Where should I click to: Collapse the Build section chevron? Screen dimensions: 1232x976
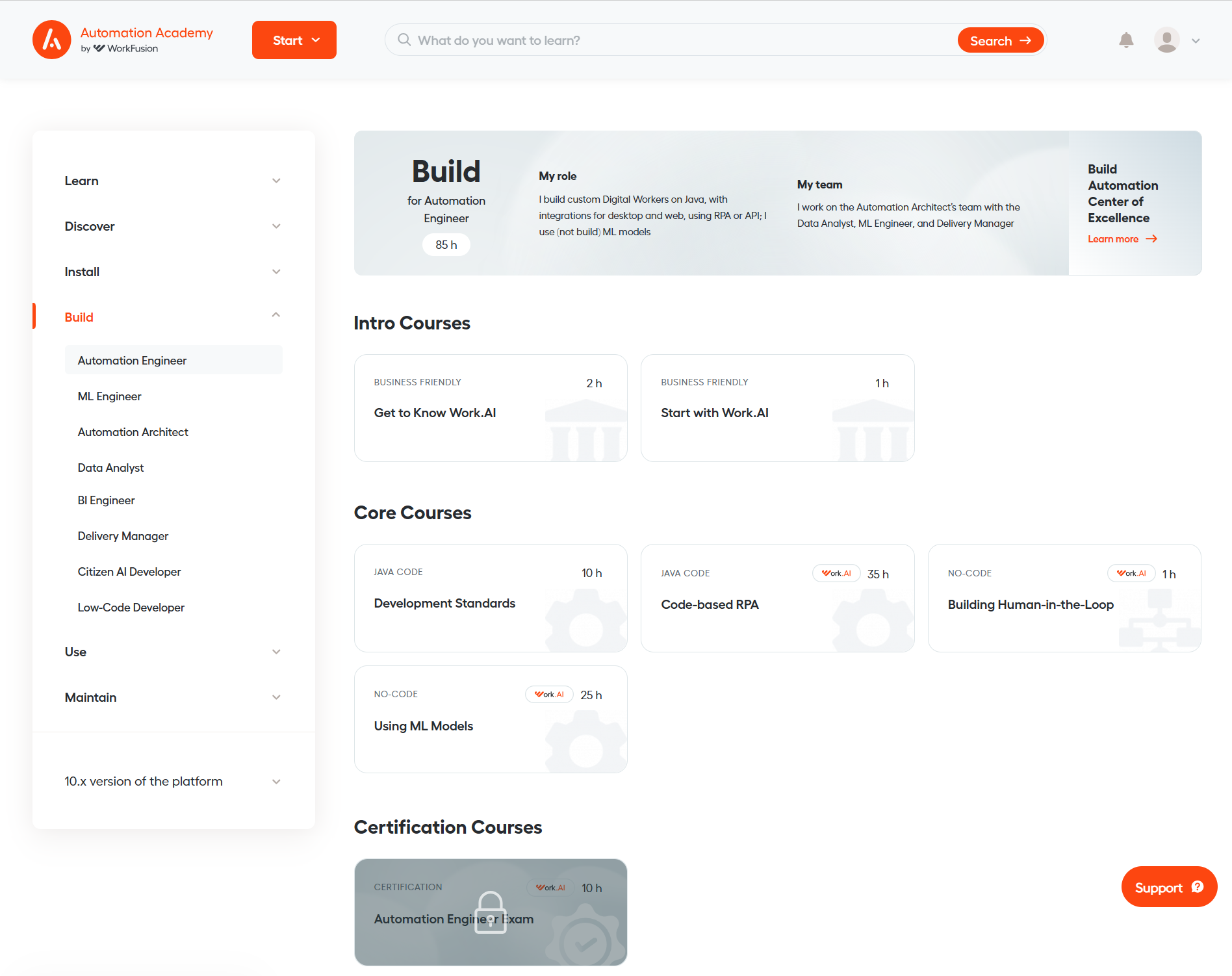click(x=276, y=315)
